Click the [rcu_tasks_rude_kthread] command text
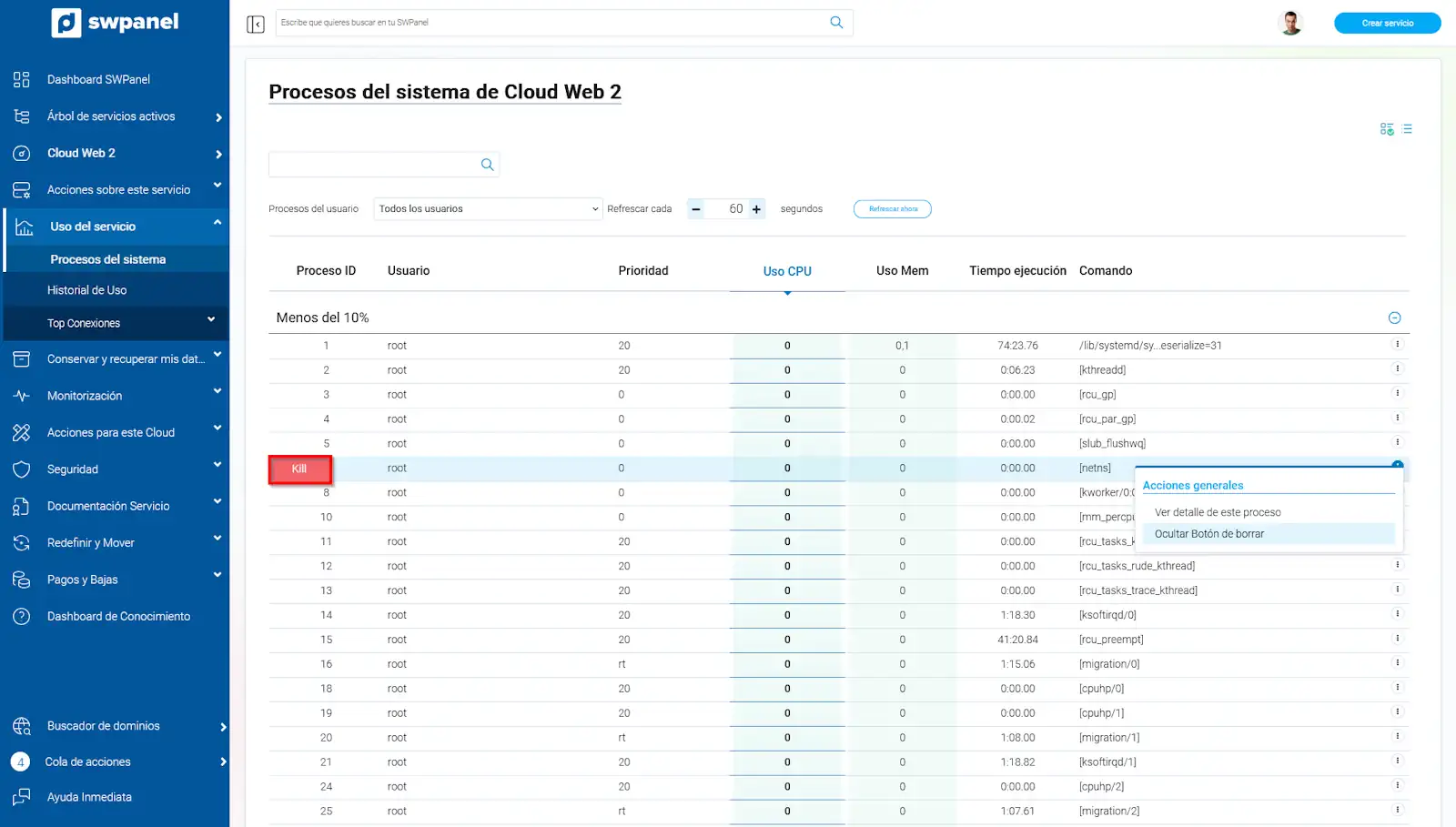Viewport: 1456px width, 827px height. [x=1137, y=566]
